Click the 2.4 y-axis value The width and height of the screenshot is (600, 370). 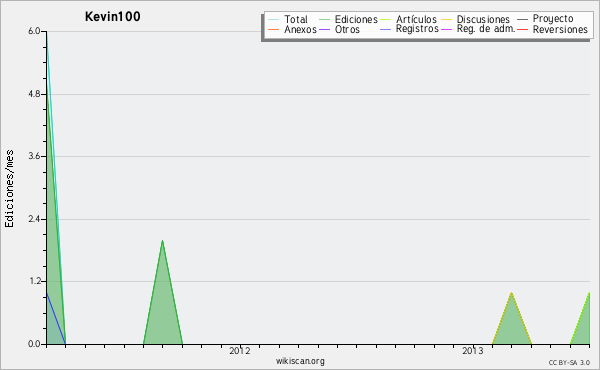[x=34, y=219]
